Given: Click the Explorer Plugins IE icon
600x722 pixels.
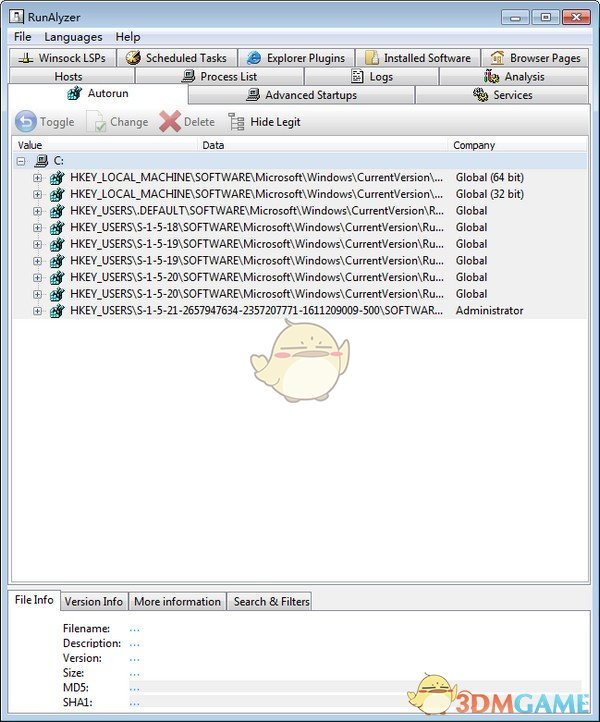Looking at the screenshot, I should pos(254,58).
